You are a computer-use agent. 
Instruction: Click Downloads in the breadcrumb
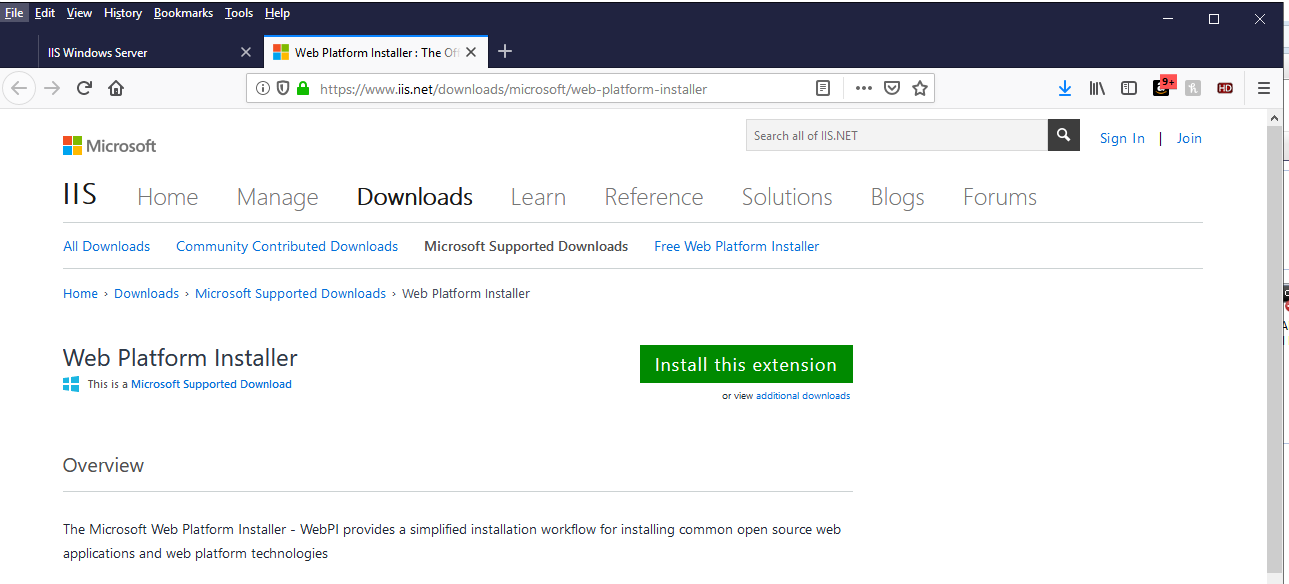point(146,293)
